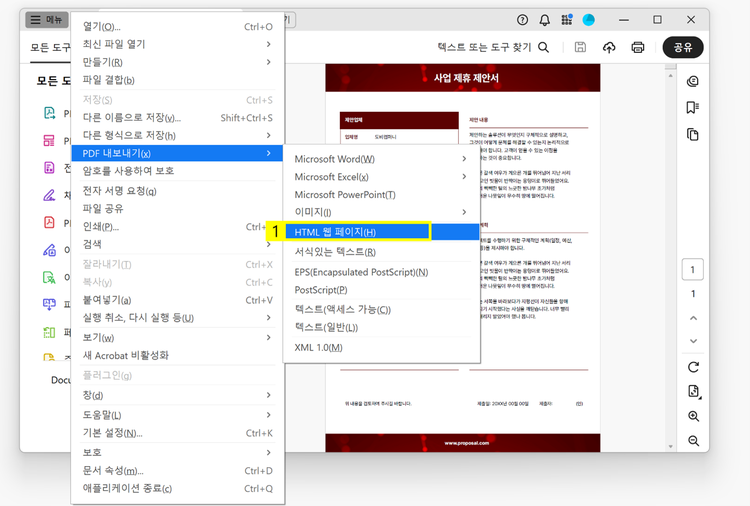
Task: Open the comments panel icon
Action: tap(693, 81)
